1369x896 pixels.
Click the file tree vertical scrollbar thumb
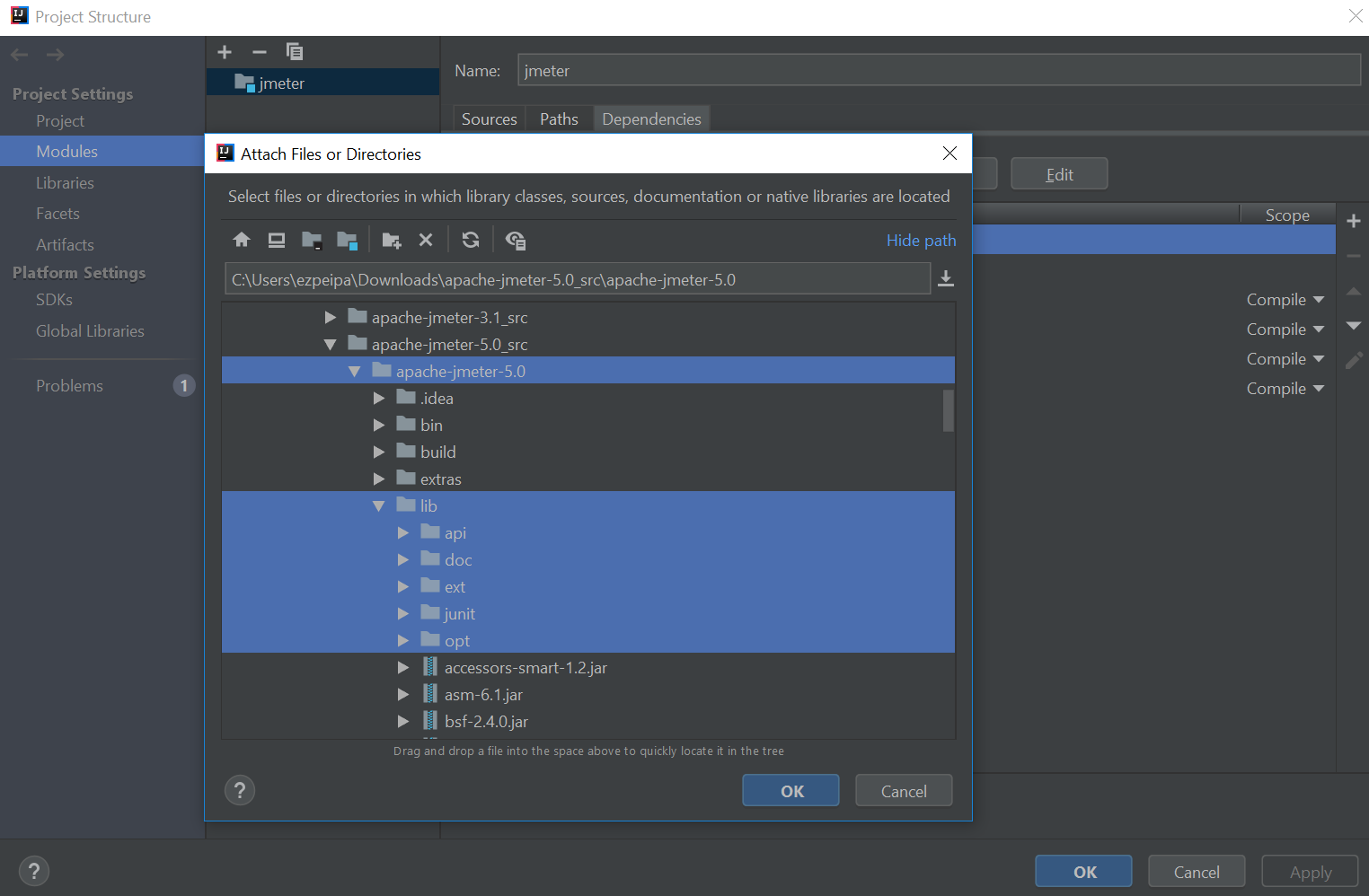tap(948, 410)
